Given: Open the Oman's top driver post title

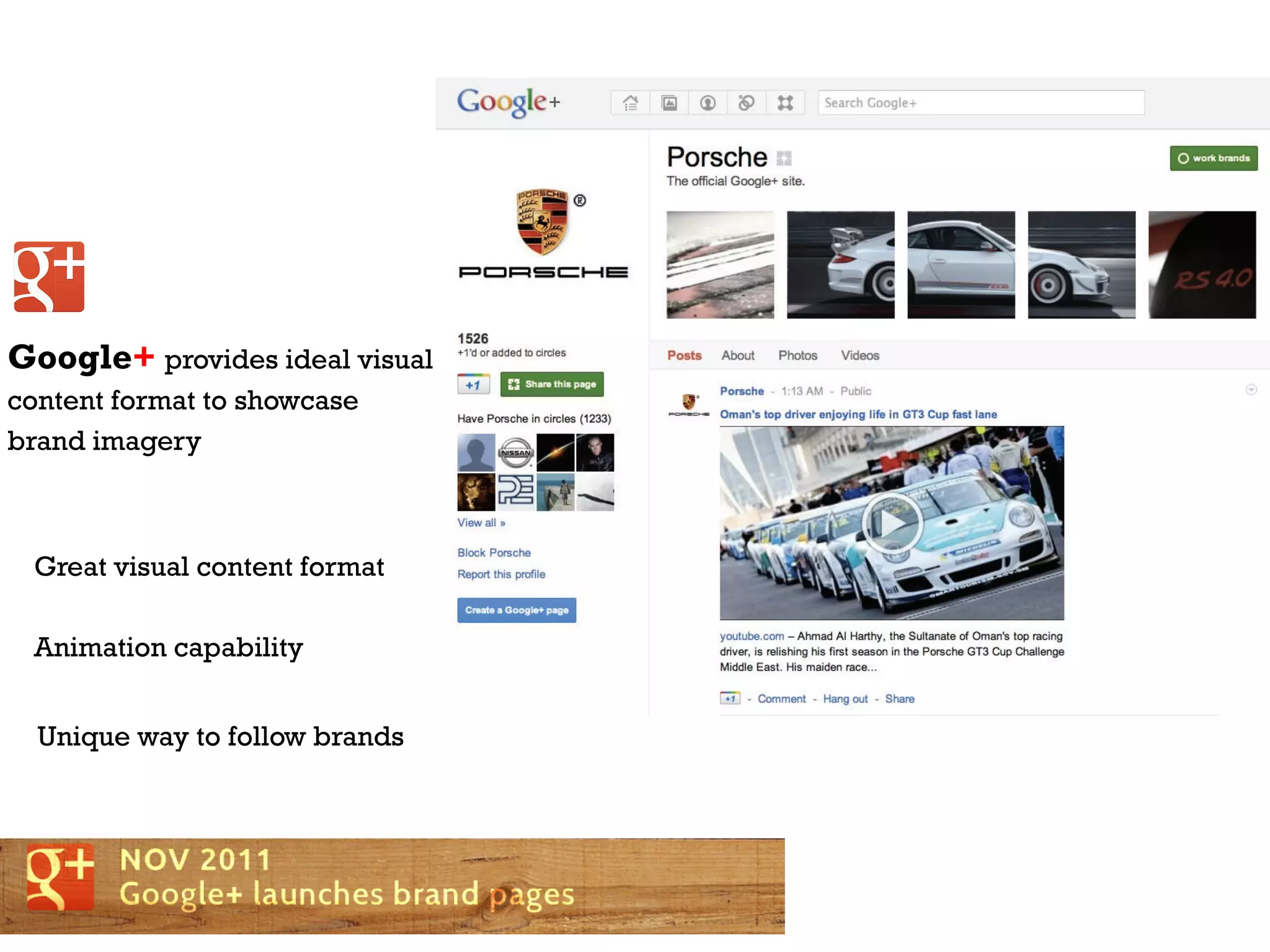Looking at the screenshot, I should click(858, 415).
